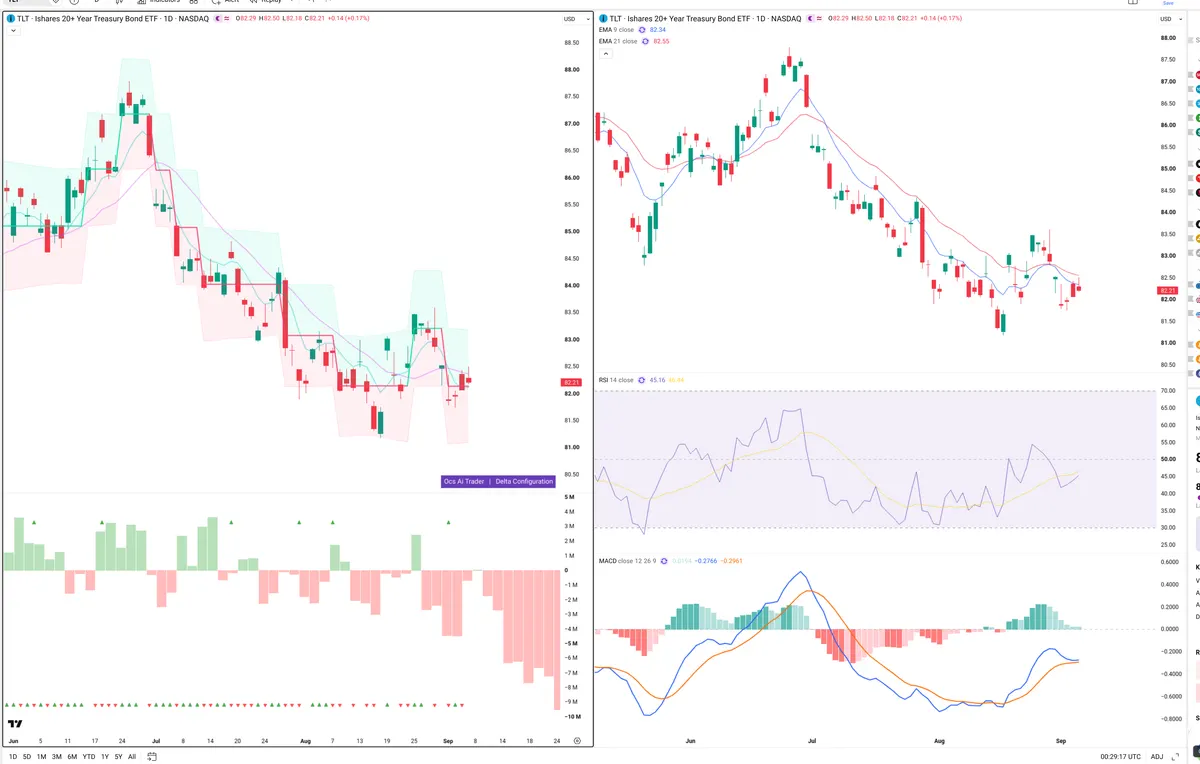Screen dimensions: 1200x764
Task: Click the Save button at top right
Action: (1168, 3)
